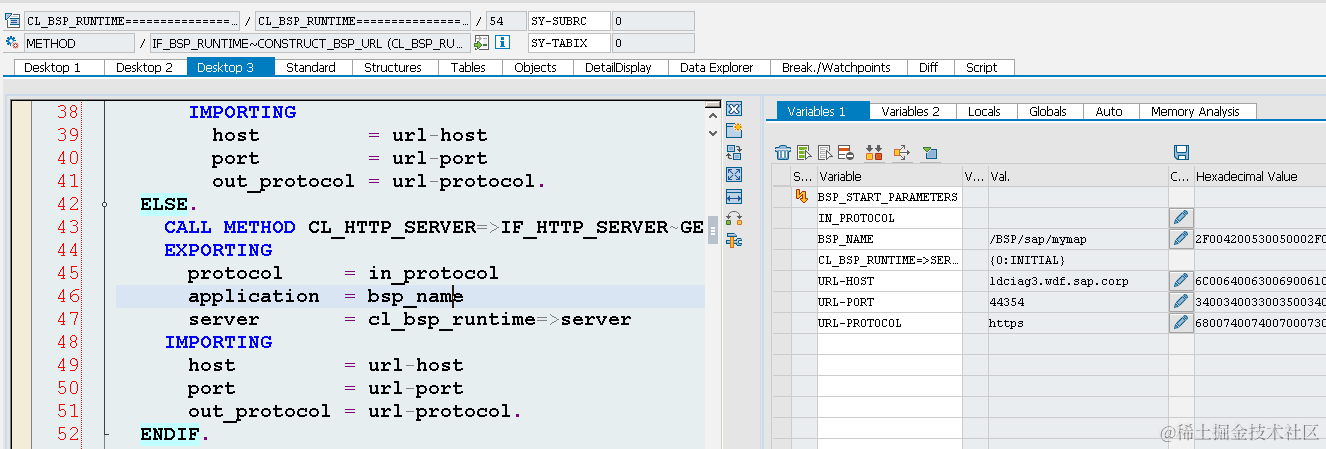Click the maximize horizontally tool icon
The image size is (1326, 449).
tap(734, 197)
